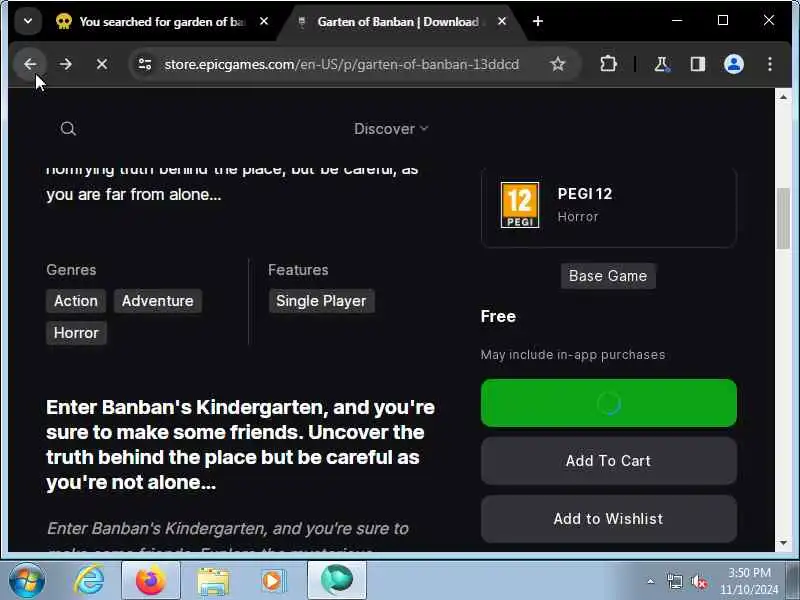The height and width of the screenshot is (600, 800).
Task: Close the Garten of Banban tab
Action: pyautogui.click(x=502, y=21)
